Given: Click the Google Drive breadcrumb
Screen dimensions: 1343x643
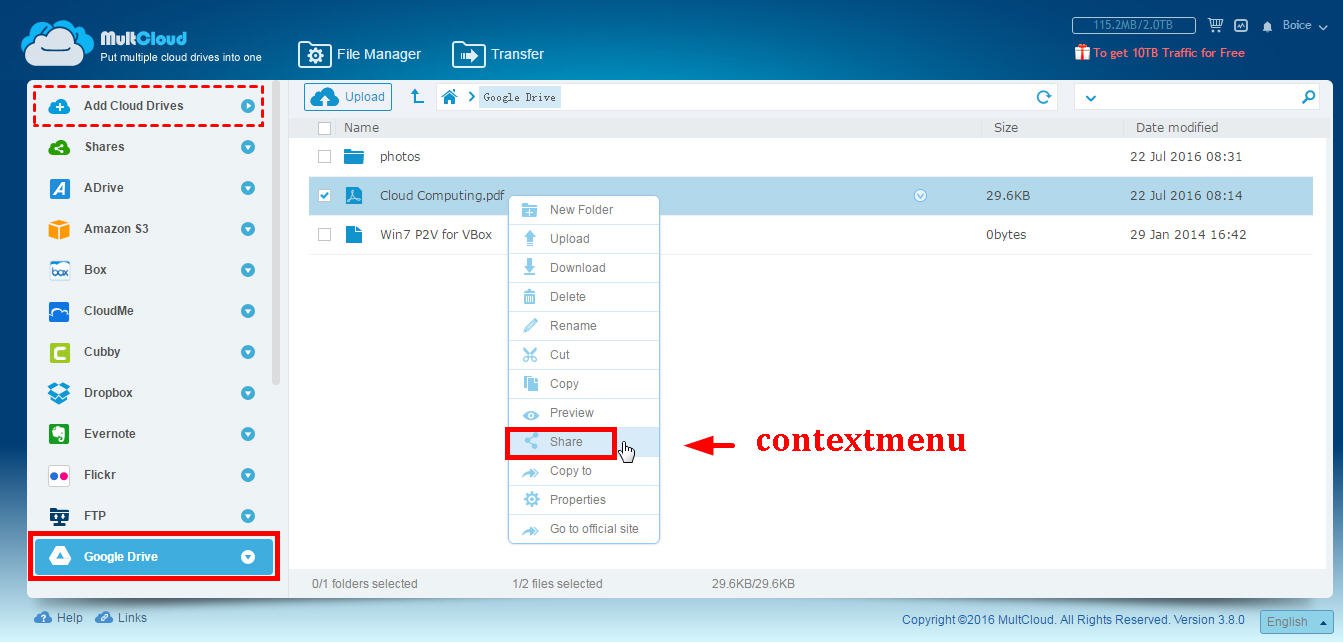Looking at the screenshot, I should [x=519, y=97].
